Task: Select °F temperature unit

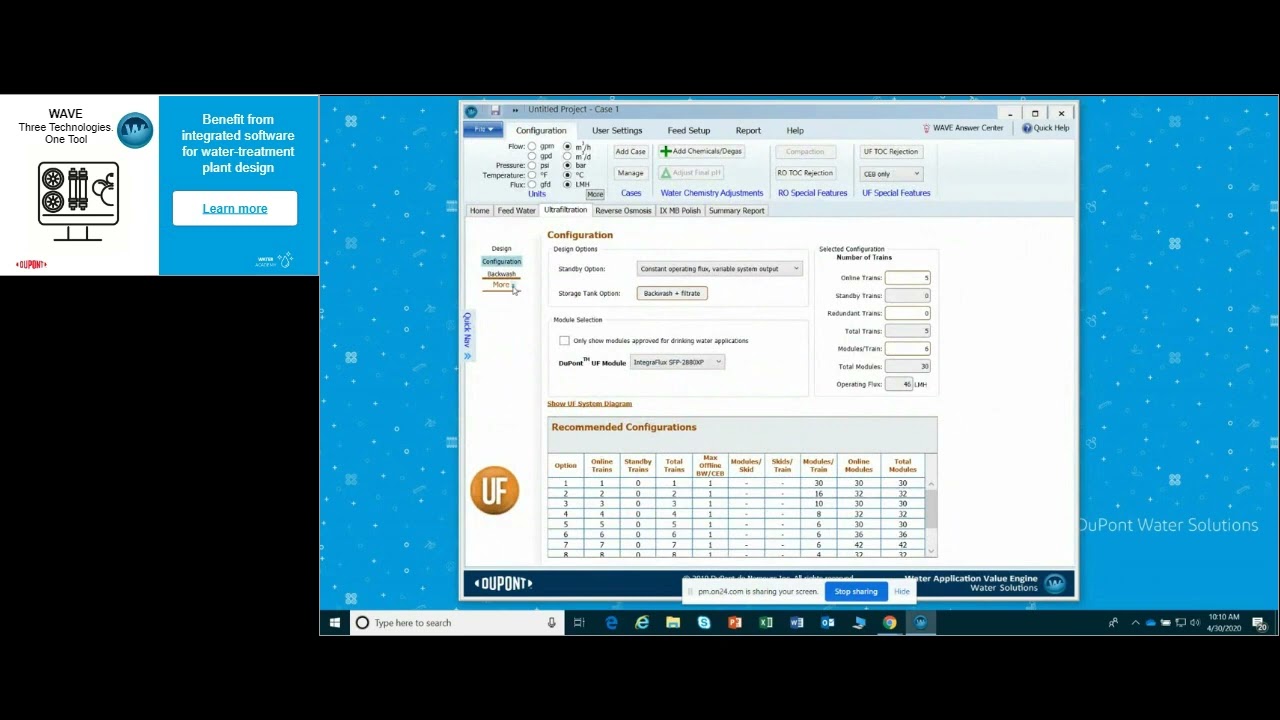Action: tap(532, 175)
